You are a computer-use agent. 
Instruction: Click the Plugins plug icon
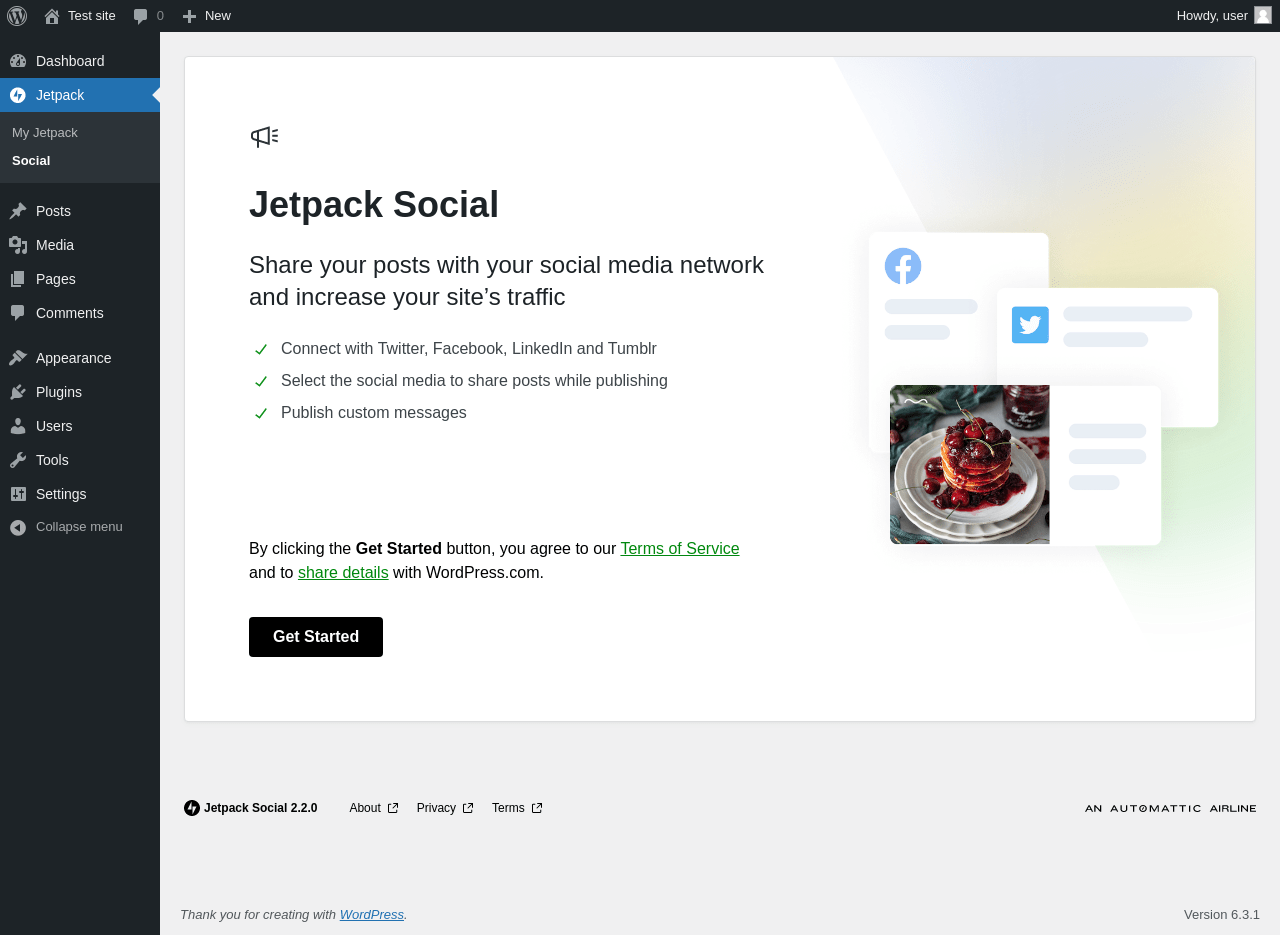click(x=18, y=392)
